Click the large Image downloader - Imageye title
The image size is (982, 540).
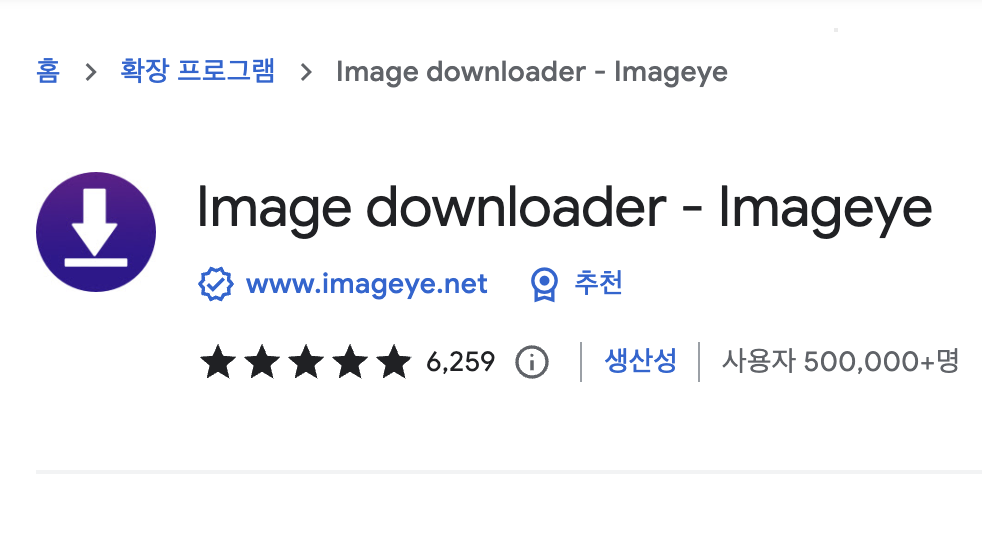[564, 210]
